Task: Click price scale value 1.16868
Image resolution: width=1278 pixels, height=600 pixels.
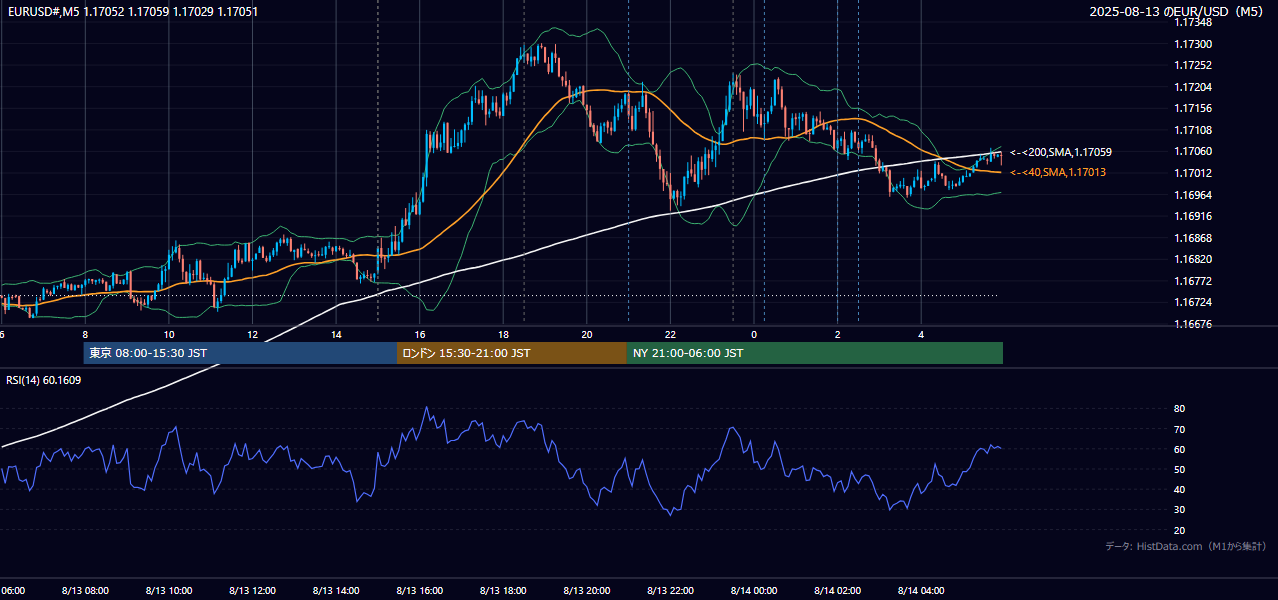Action: [x=1192, y=238]
